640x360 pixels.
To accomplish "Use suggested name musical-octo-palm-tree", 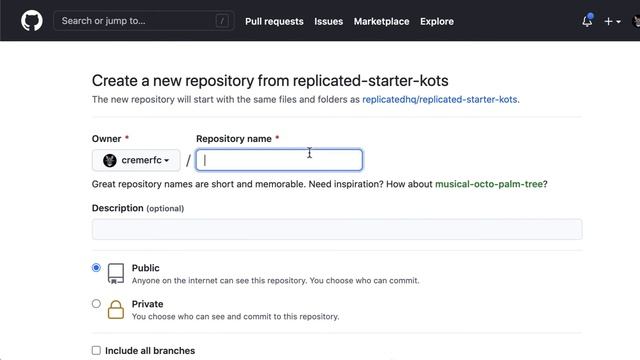I will click(x=489, y=184).
